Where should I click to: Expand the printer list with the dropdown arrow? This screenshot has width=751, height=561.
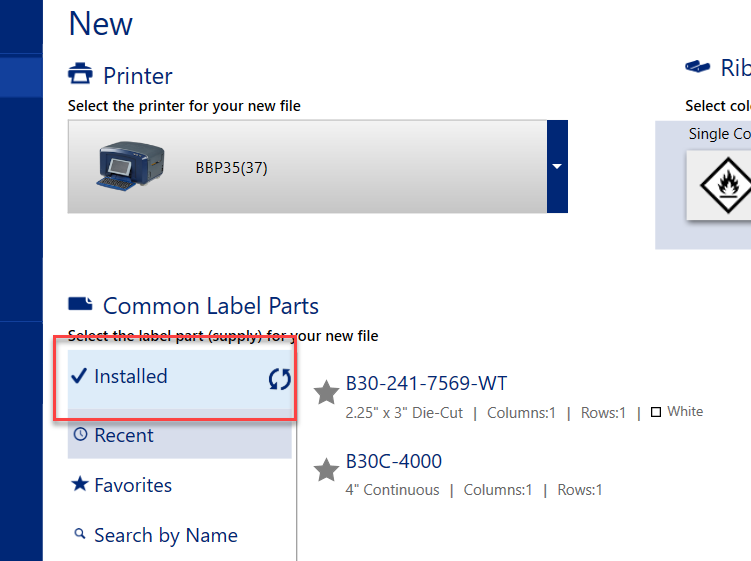557,166
